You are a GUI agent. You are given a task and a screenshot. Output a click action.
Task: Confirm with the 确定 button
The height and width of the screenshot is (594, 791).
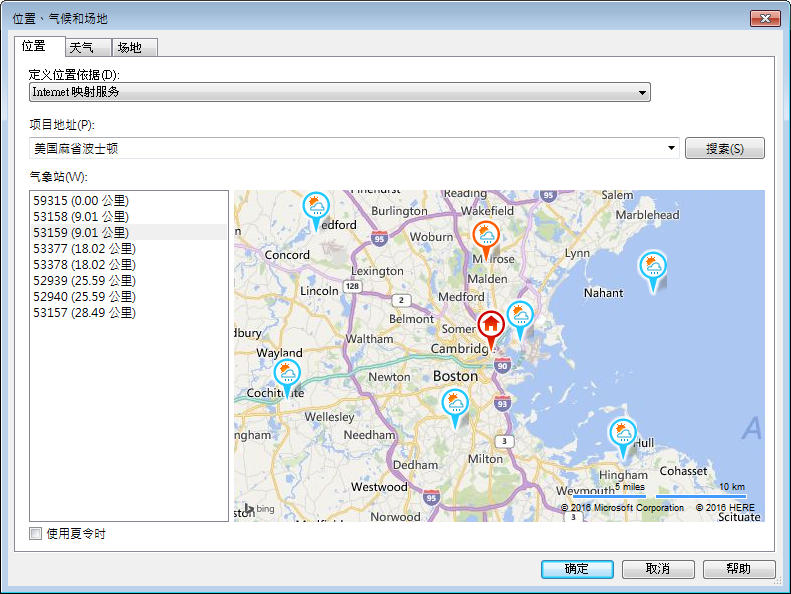pyautogui.click(x=577, y=569)
